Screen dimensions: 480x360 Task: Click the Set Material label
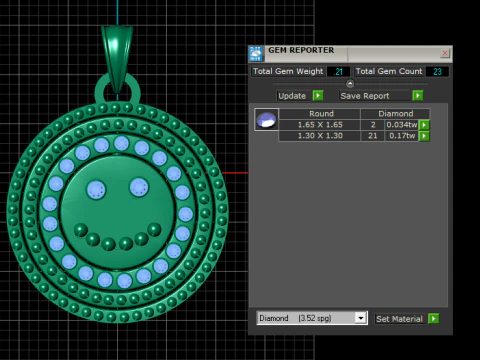(399, 319)
